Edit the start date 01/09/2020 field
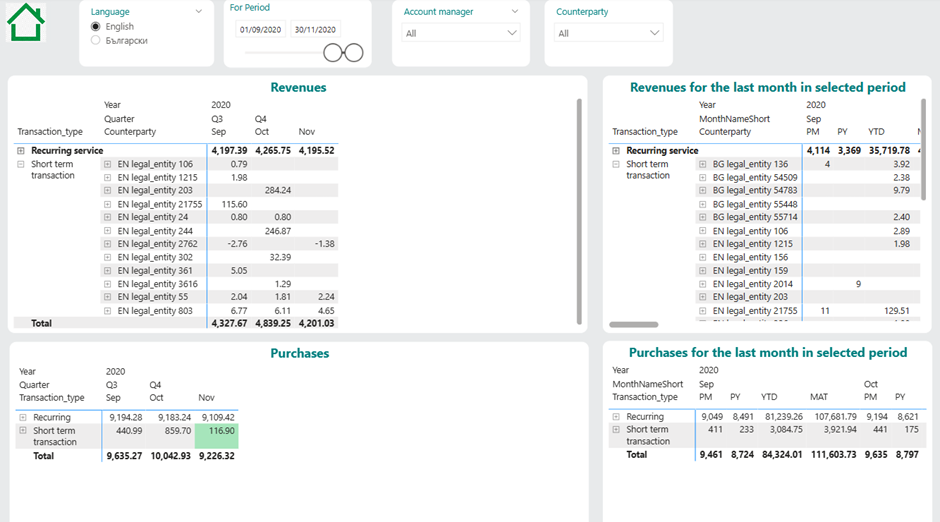Viewport: 940px width, 522px height. 261,29
